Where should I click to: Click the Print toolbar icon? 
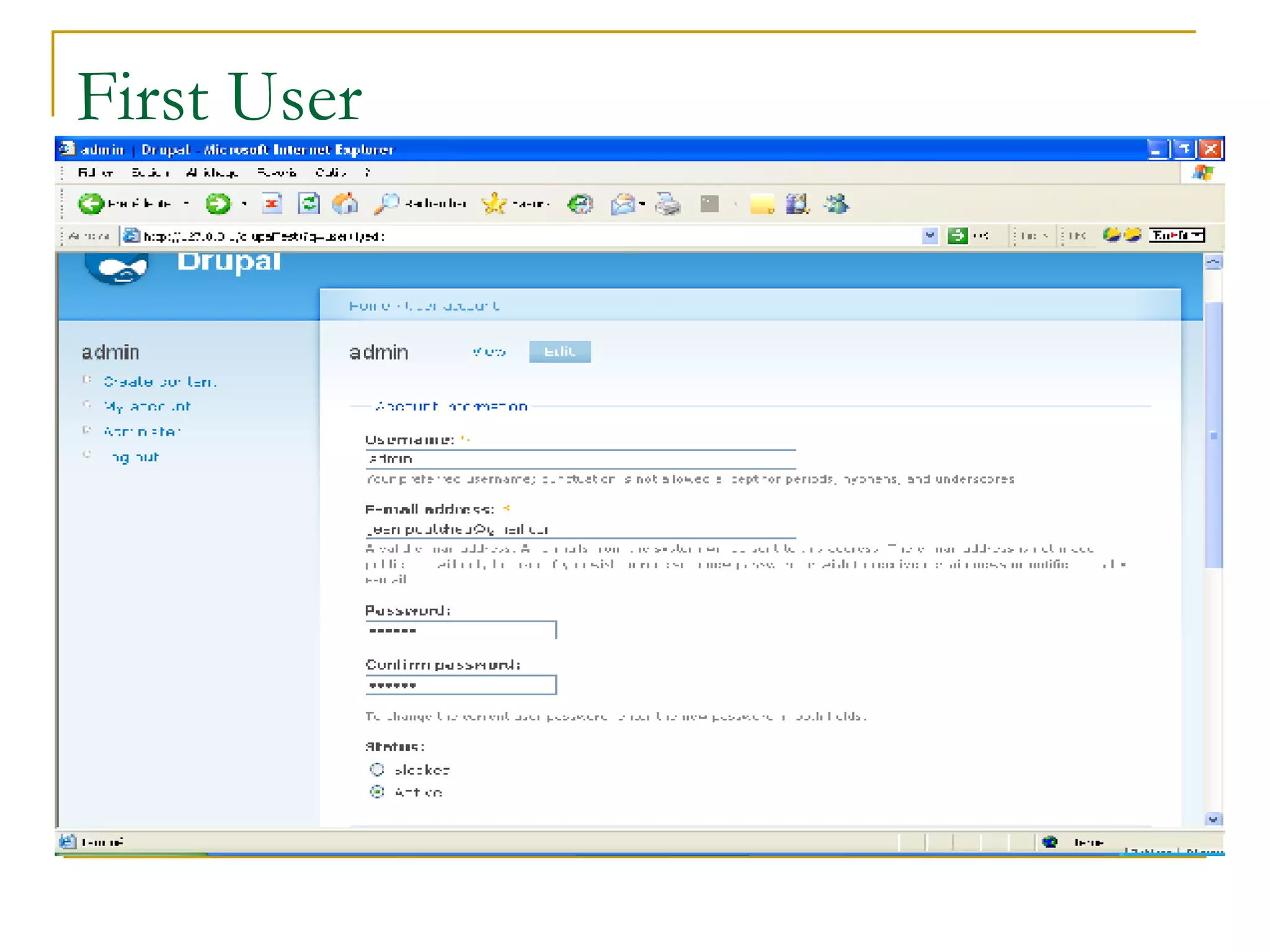click(668, 203)
